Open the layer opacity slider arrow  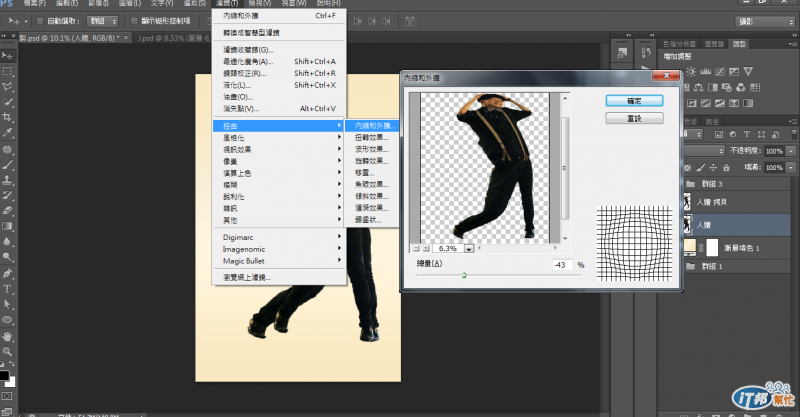pyautogui.click(x=791, y=151)
